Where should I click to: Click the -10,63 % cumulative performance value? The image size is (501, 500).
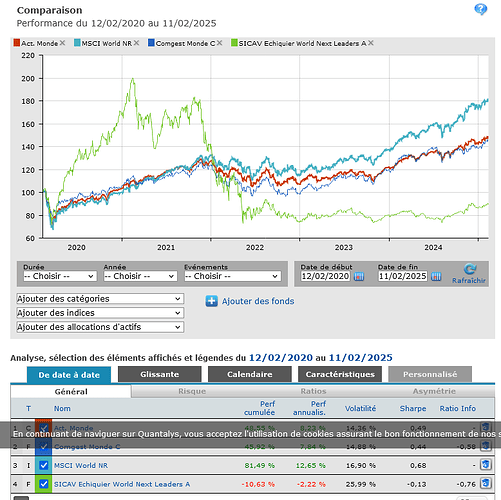point(258,484)
